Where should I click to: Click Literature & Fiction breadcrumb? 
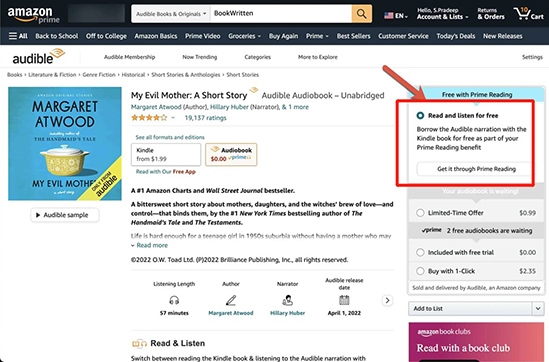coord(52,75)
